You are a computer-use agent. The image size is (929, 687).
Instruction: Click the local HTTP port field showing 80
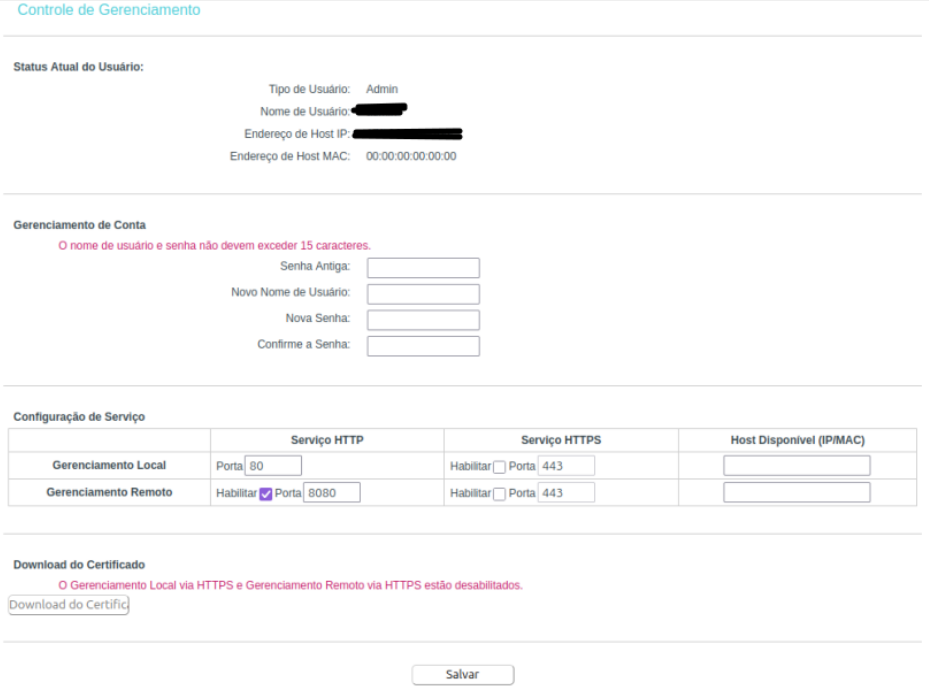click(272, 466)
